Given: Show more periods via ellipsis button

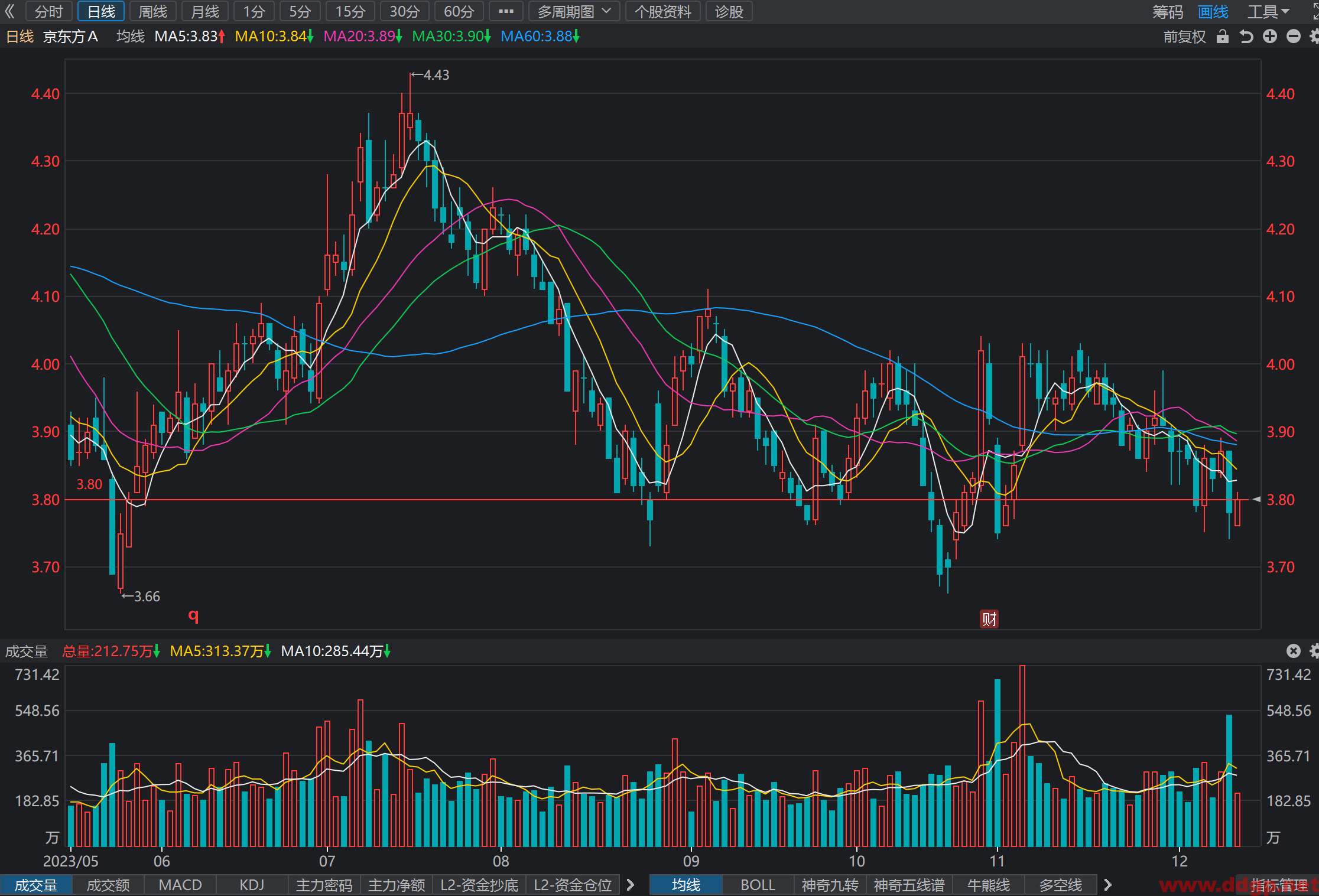Looking at the screenshot, I should [506, 11].
